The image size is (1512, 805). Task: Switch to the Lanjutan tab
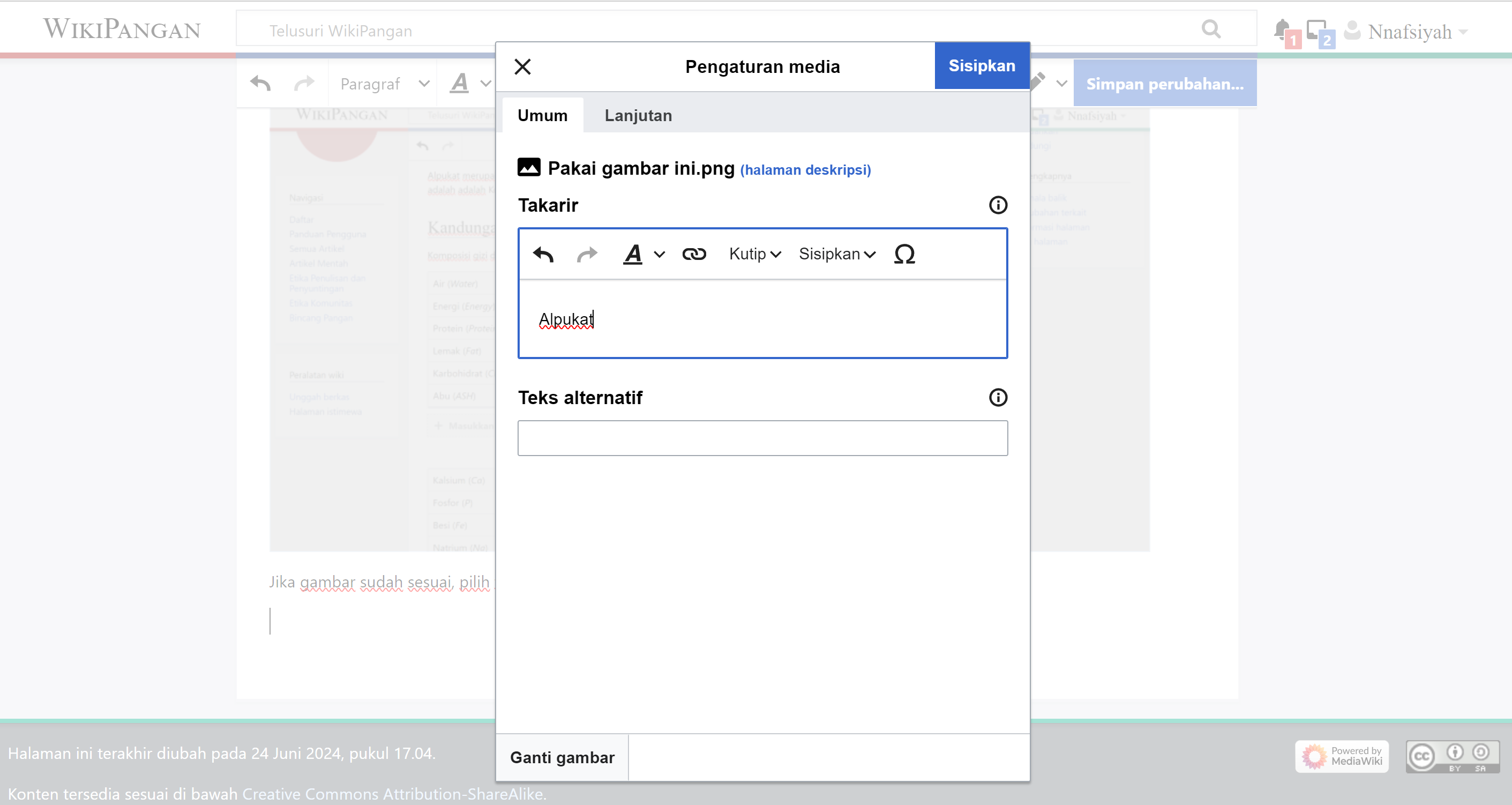[x=638, y=116]
